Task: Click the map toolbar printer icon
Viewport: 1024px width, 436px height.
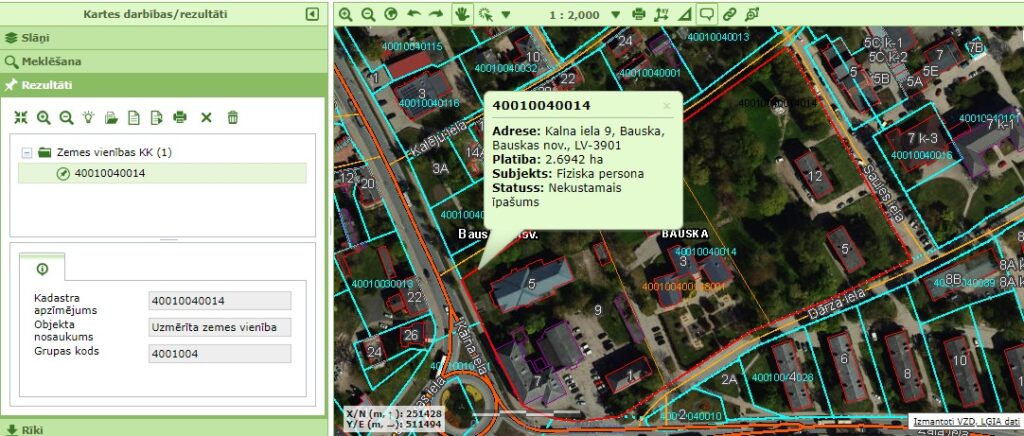Action: (639, 14)
